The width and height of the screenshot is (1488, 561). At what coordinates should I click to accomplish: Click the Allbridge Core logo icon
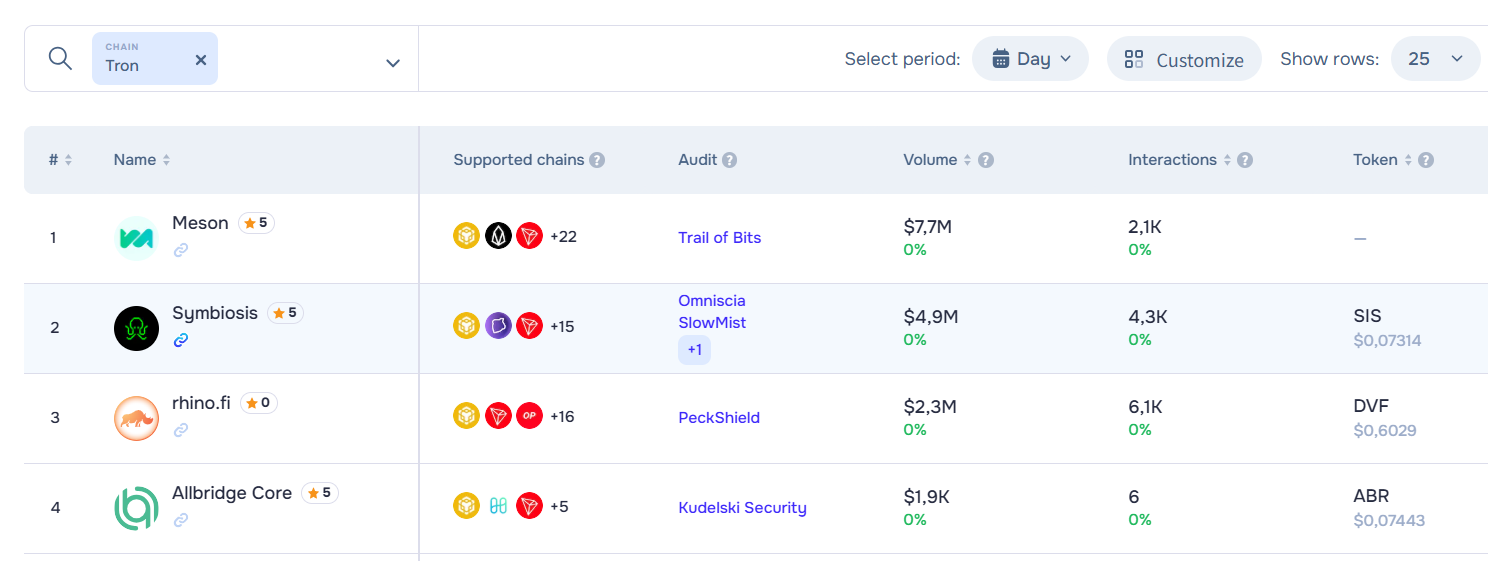[x=136, y=508]
